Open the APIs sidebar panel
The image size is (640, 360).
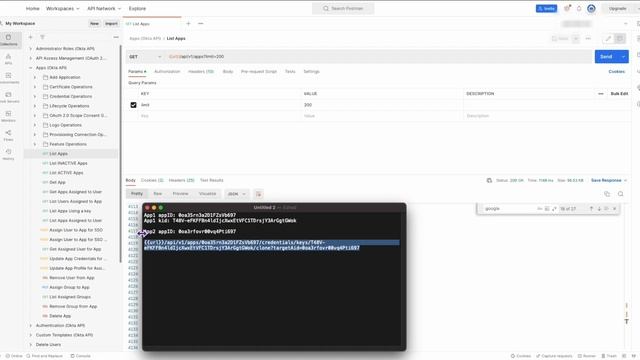click(9, 59)
